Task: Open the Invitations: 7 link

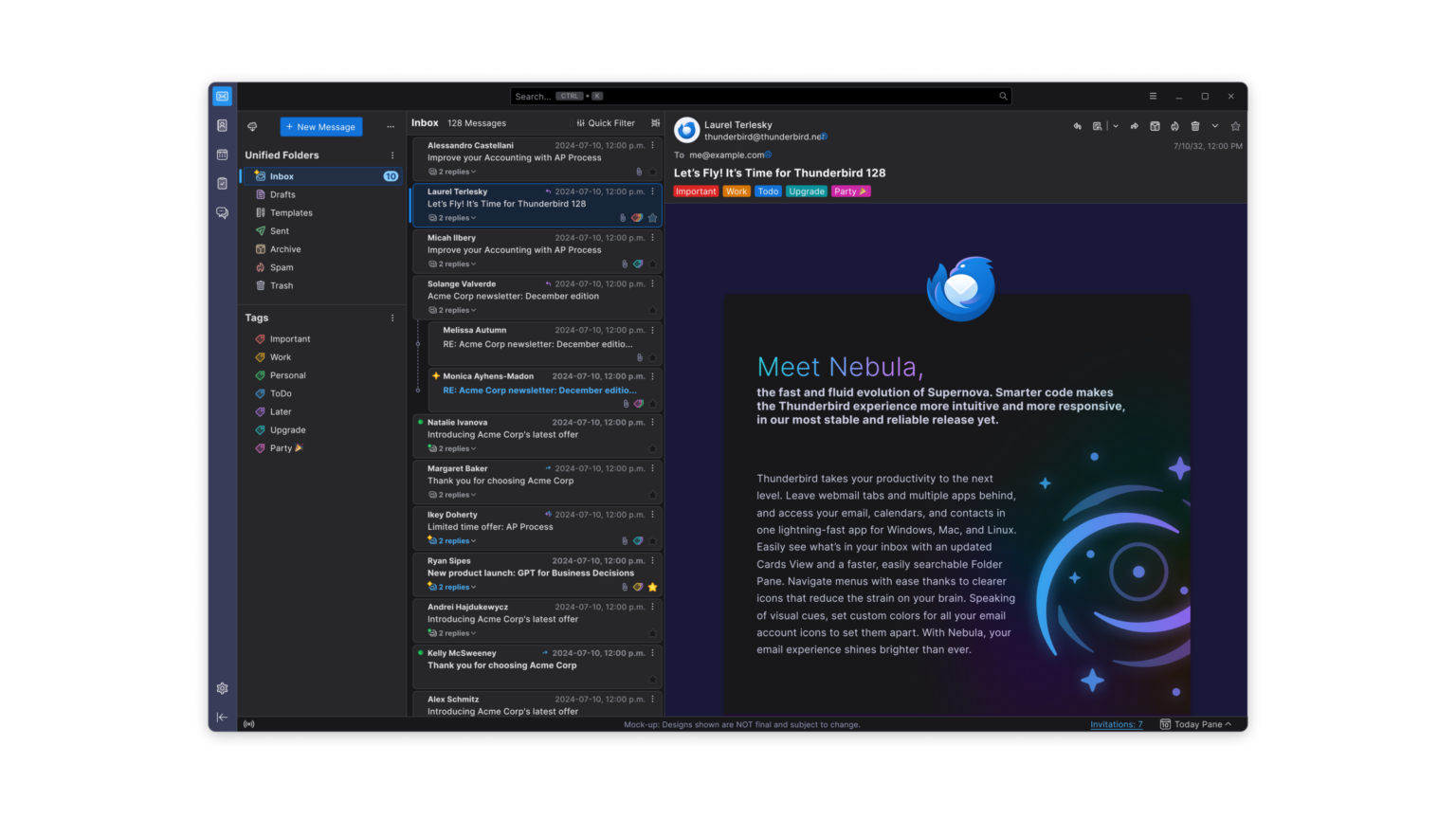Action: [1116, 724]
